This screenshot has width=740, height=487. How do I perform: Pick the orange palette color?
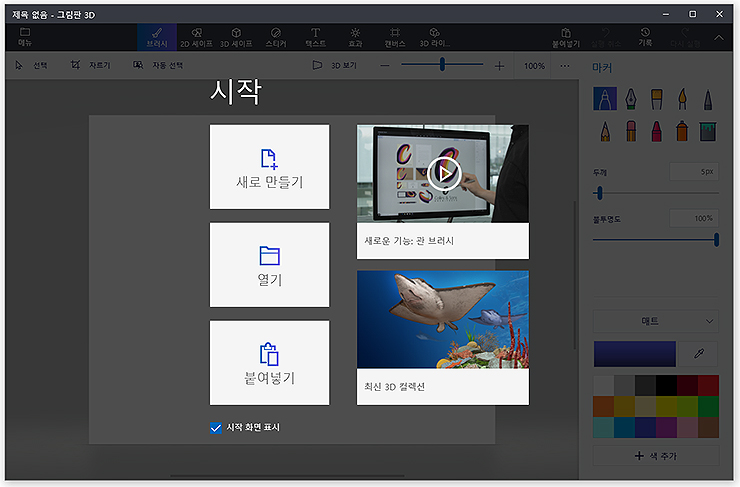coord(604,406)
